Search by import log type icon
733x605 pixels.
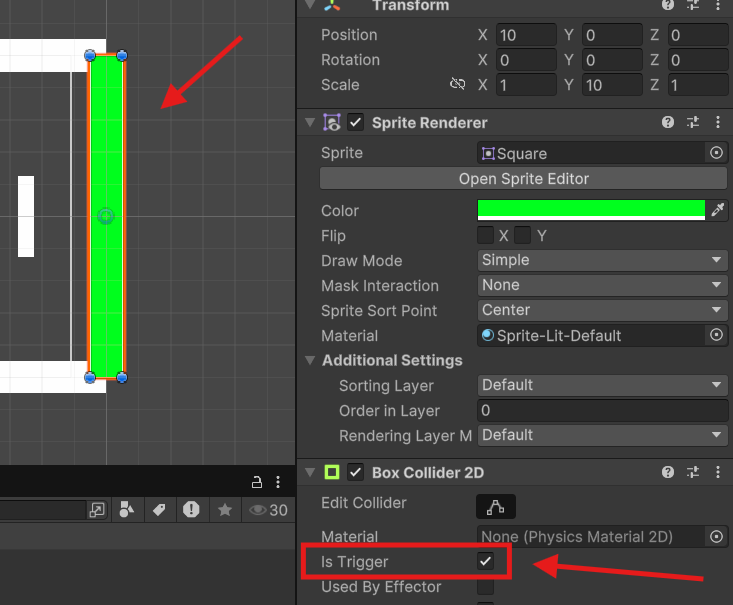[x=191, y=510]
